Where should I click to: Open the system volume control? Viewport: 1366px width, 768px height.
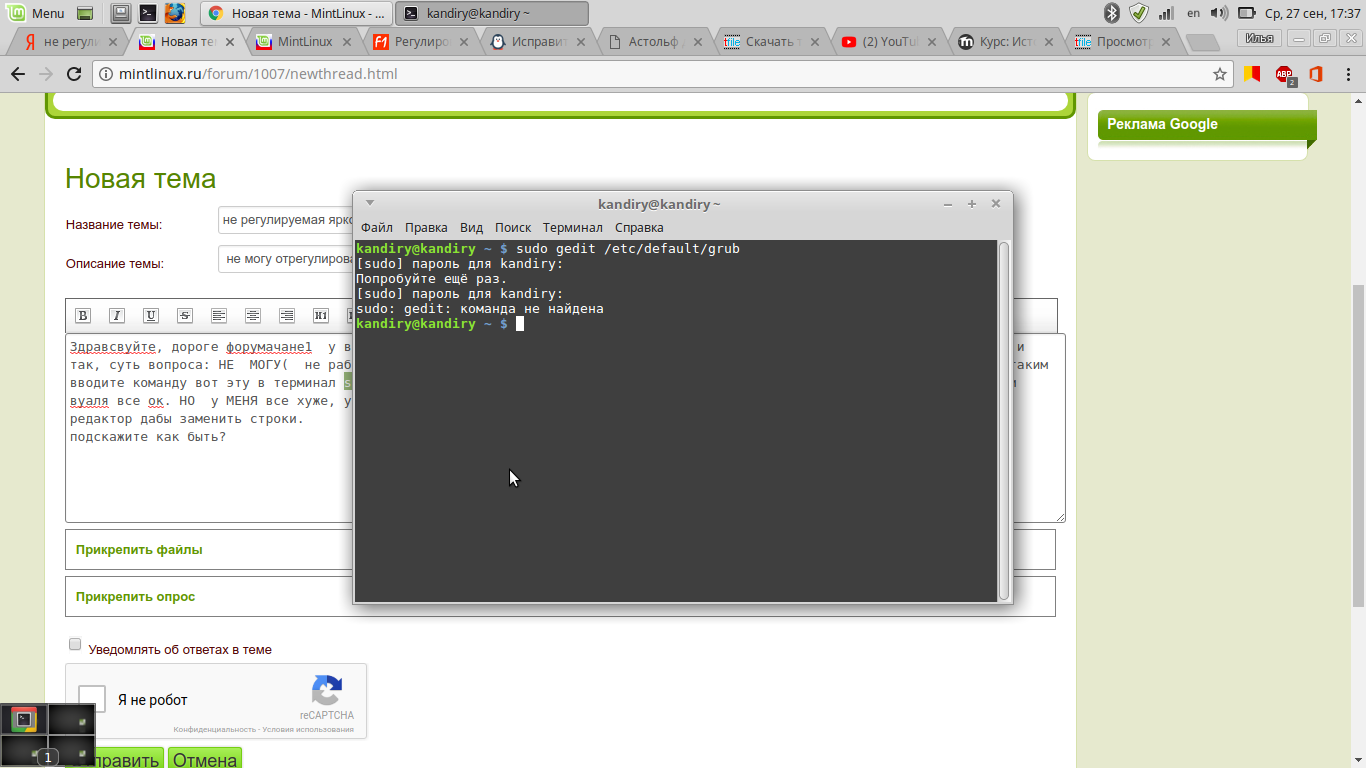point(1219,13)
